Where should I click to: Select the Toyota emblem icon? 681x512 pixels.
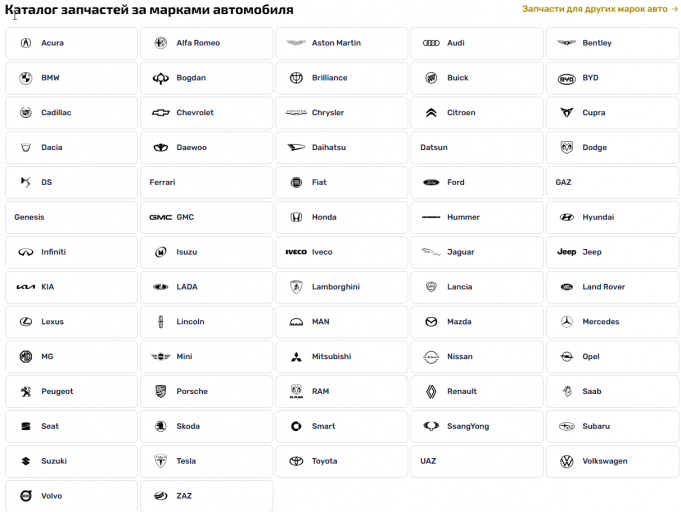click(296, 461)
